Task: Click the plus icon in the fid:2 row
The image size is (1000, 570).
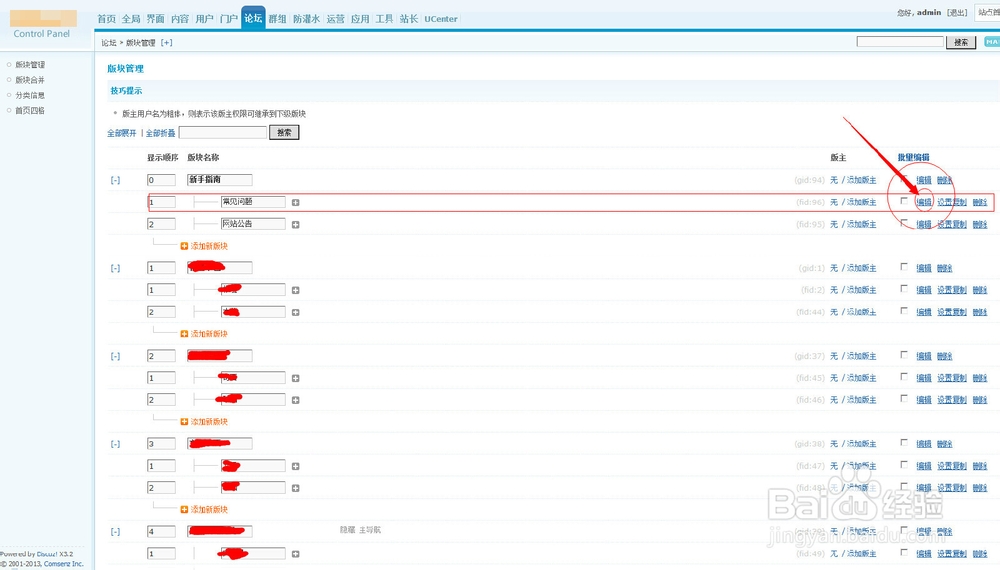Action: pyautogui.click(x=295, y=290)
